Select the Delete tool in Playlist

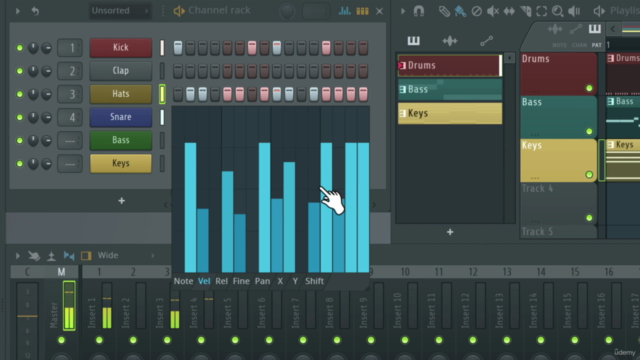[x=476, y=11]
